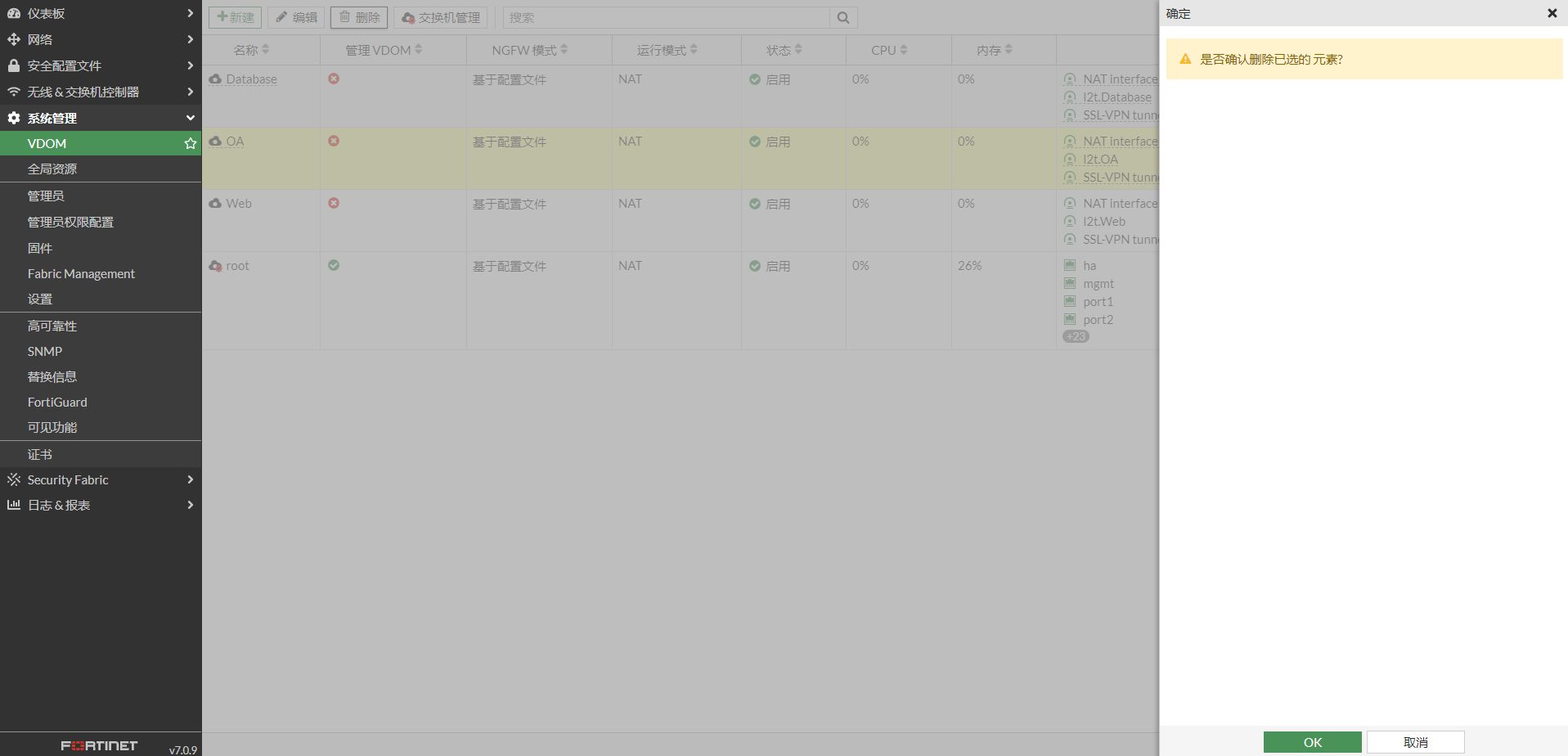Click the warning triangle icon in dialog
Image resolution: width=1568 pixels, height=756 pixels.
1185,59
